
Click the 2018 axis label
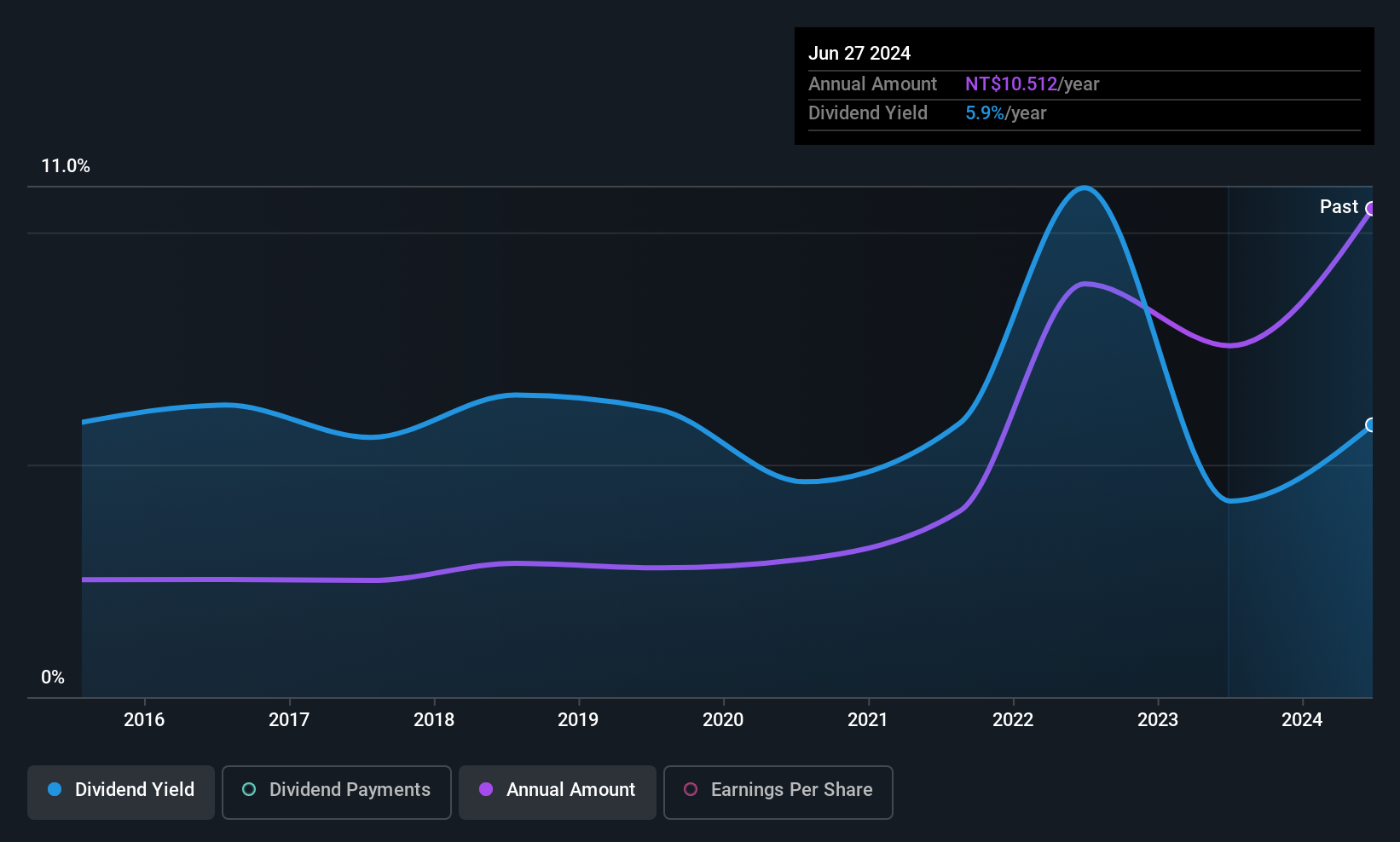click(x=434, y=719)
